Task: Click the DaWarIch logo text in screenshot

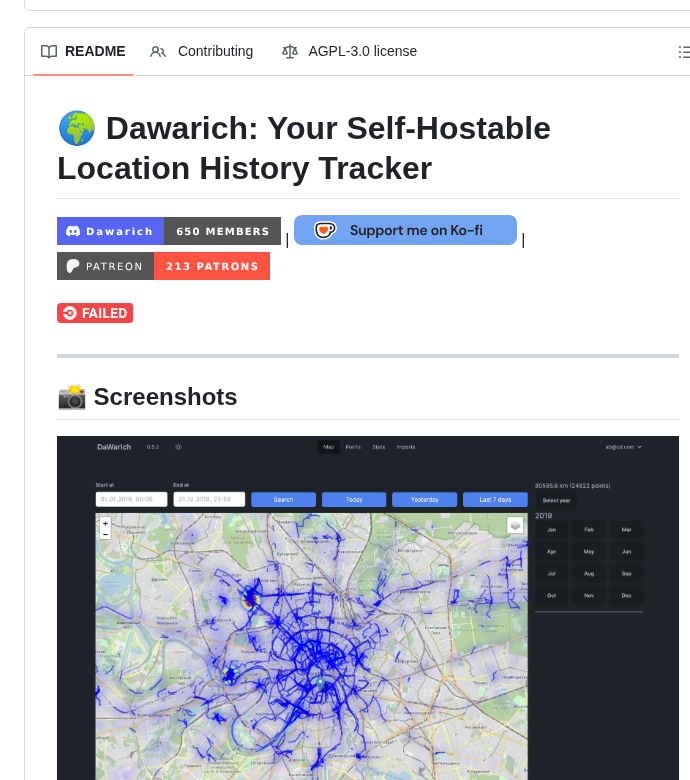Action: pos(114,447)
